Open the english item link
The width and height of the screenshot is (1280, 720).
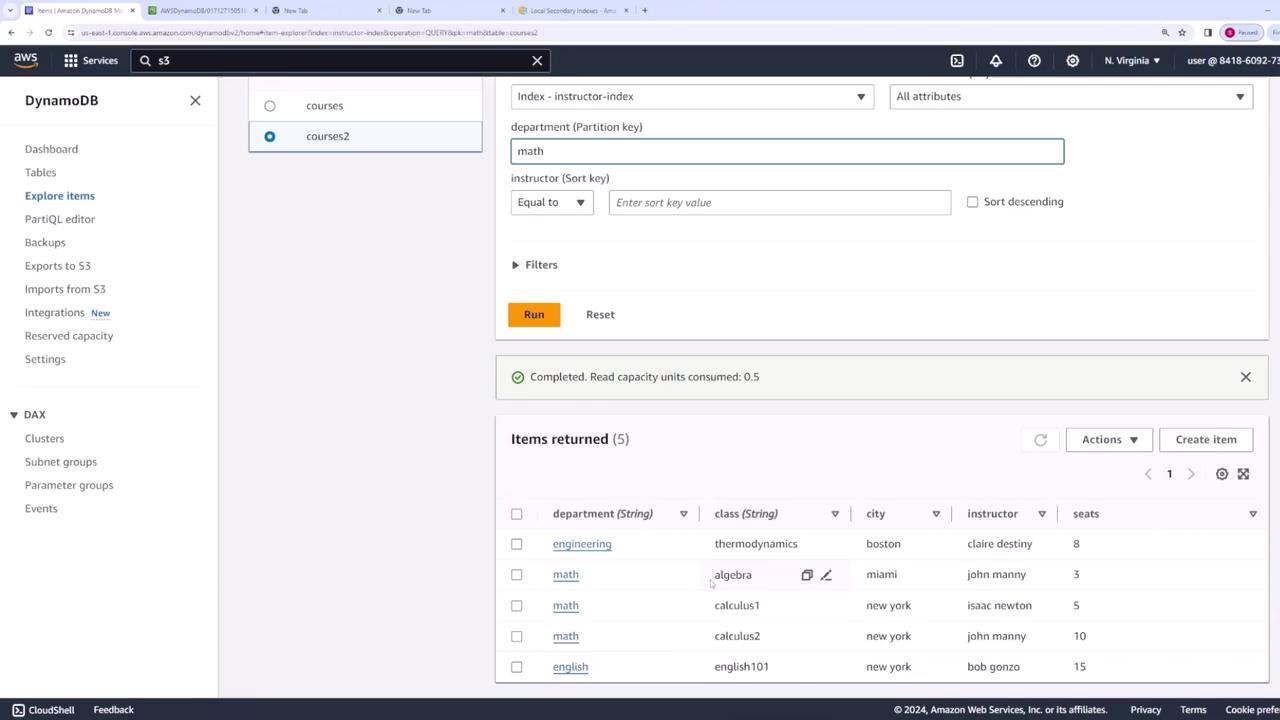click(570, 667)
